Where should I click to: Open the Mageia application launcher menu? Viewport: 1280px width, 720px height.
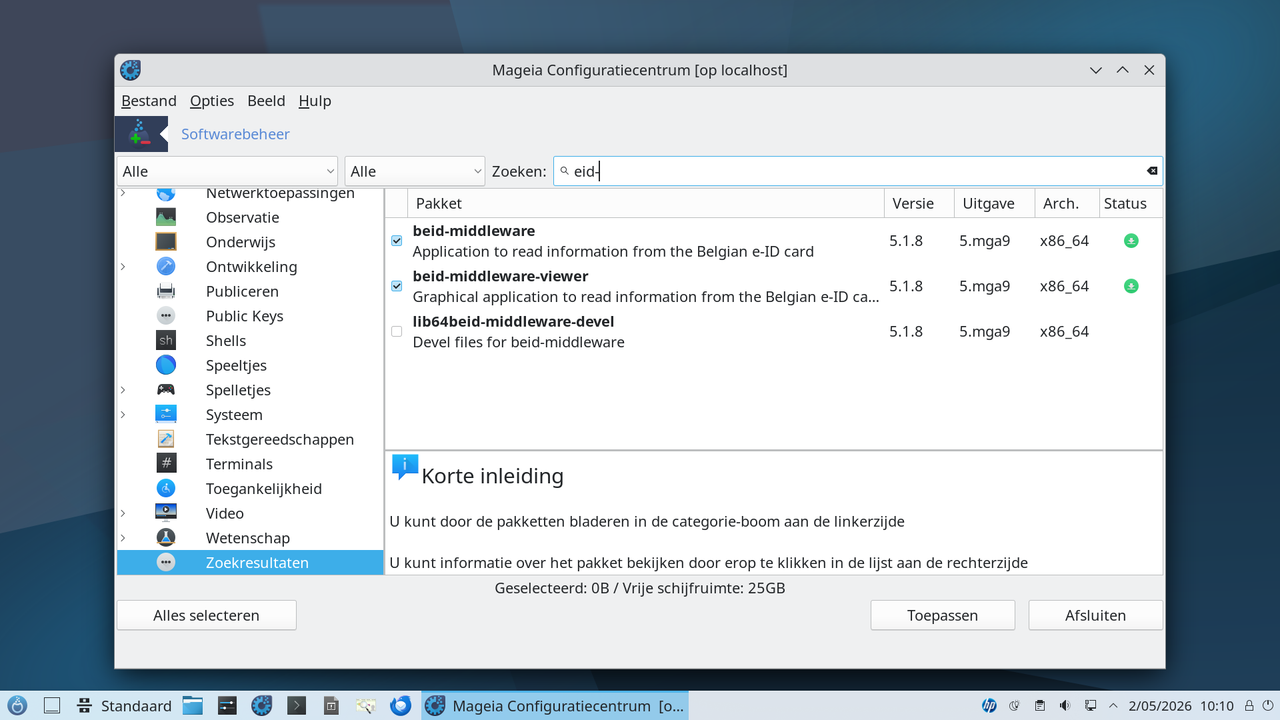pos(17,706)
